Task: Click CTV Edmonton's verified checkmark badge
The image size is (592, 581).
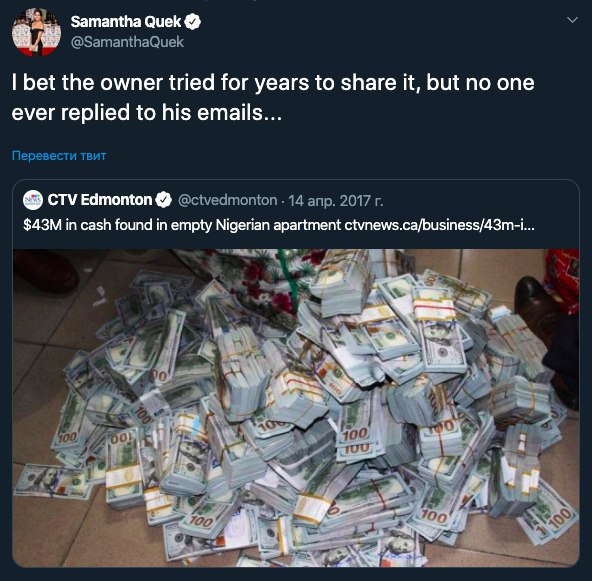Action: [163, 200]
